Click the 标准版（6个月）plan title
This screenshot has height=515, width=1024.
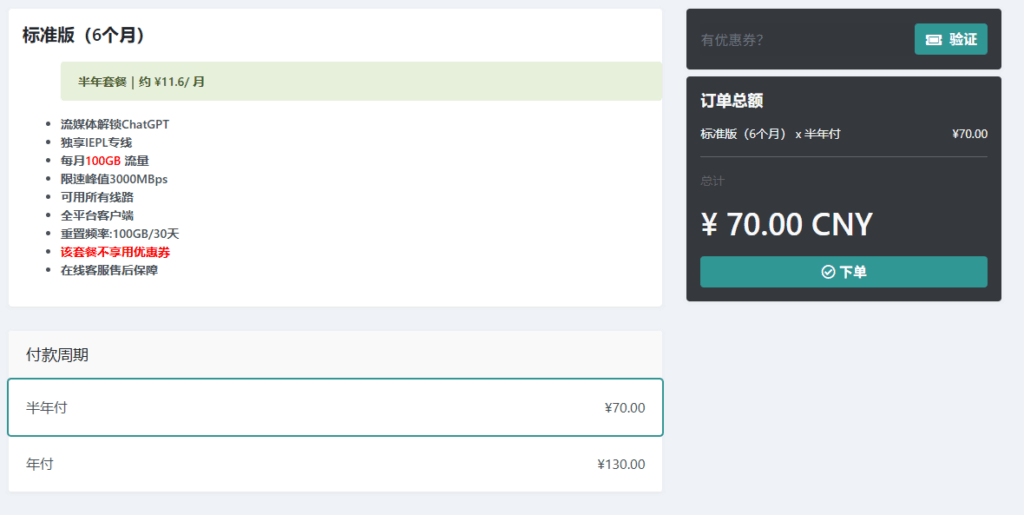pos(84,35)
